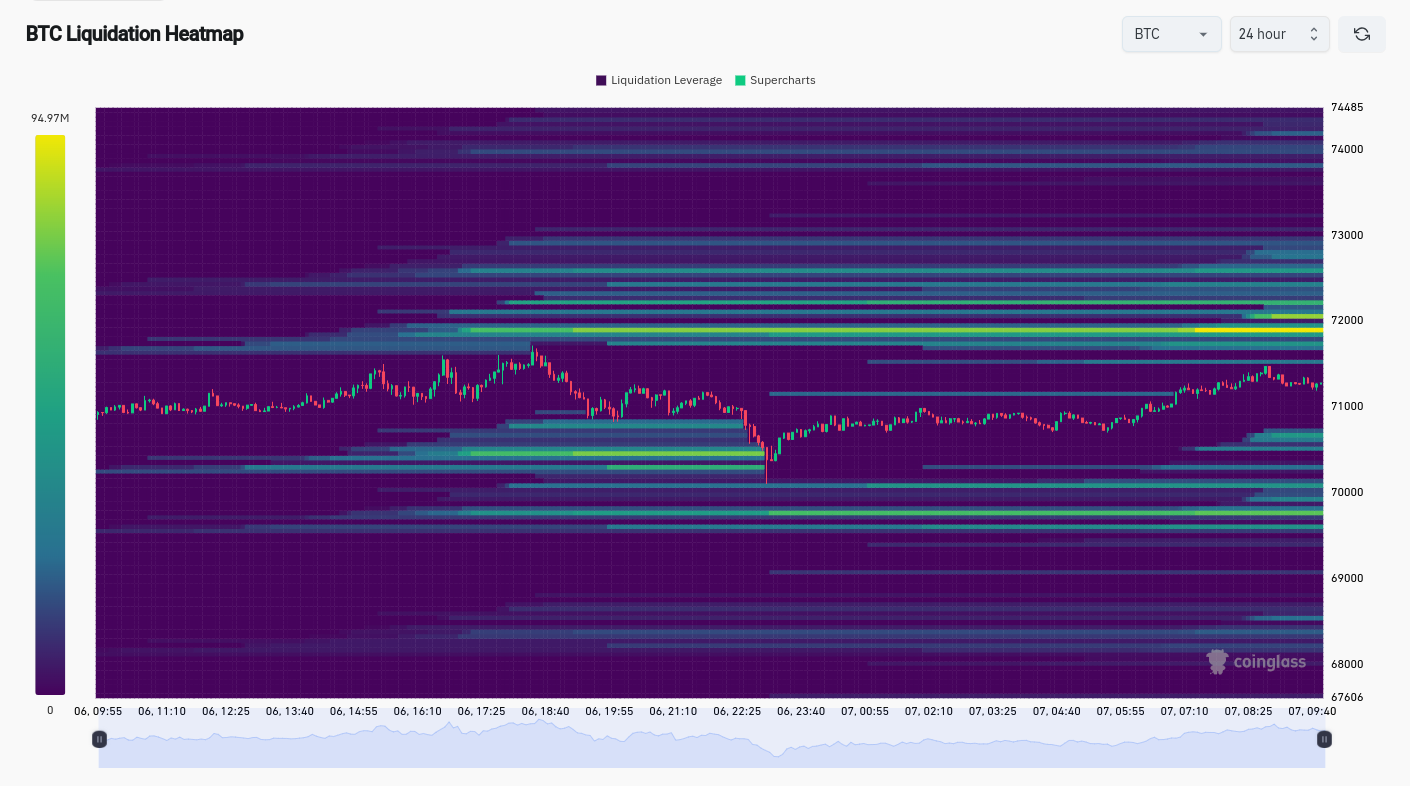Click the "06, 23:40" time axis label
Viewport: 1410px width, 786px height.
[x=802, y=711]
